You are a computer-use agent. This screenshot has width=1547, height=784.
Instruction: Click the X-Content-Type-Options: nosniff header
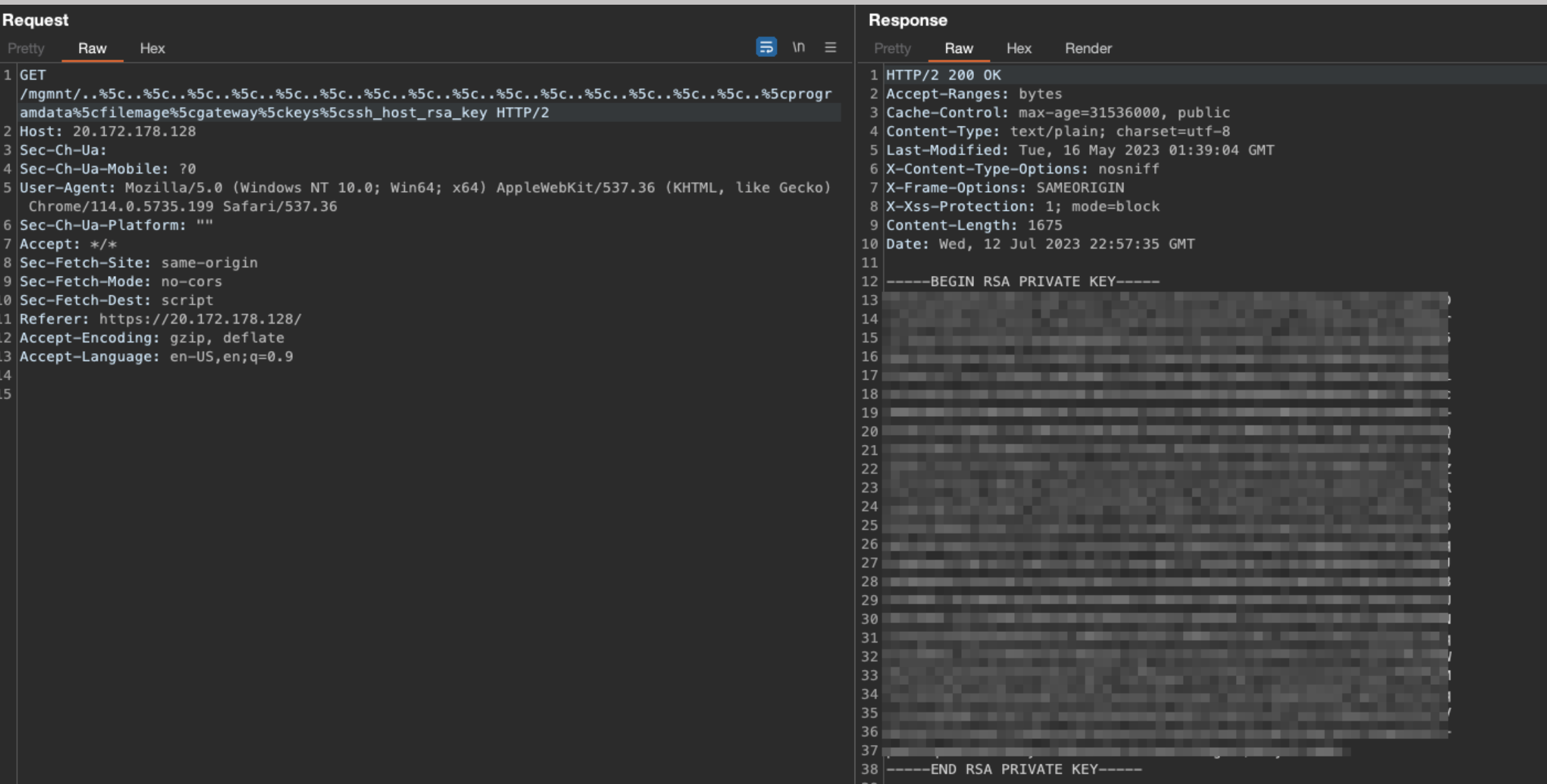point(1023,169)
